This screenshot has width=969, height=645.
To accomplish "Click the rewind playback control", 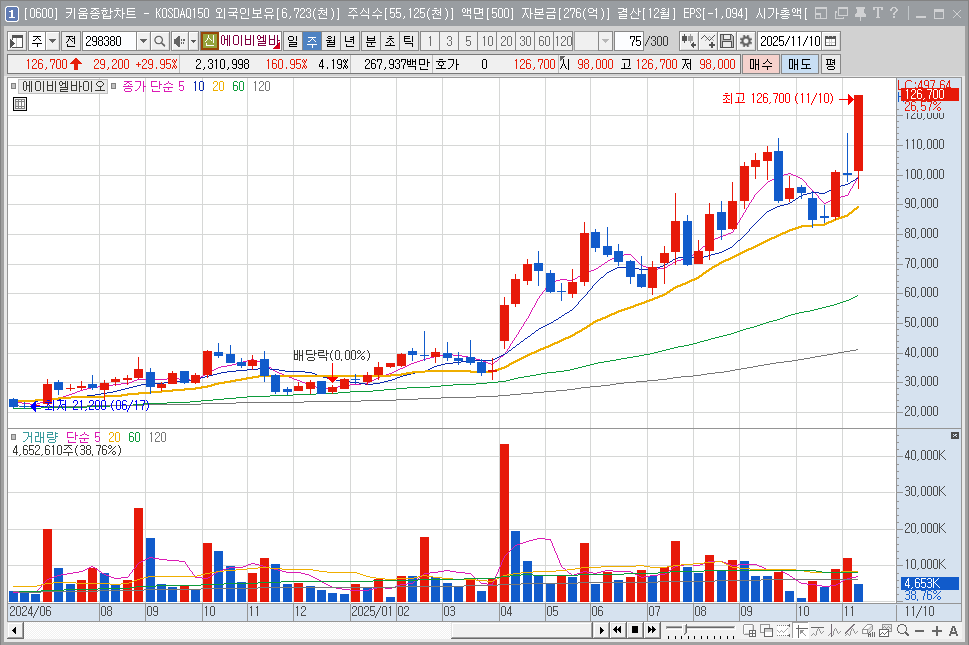I will click(x=617, y=630).
